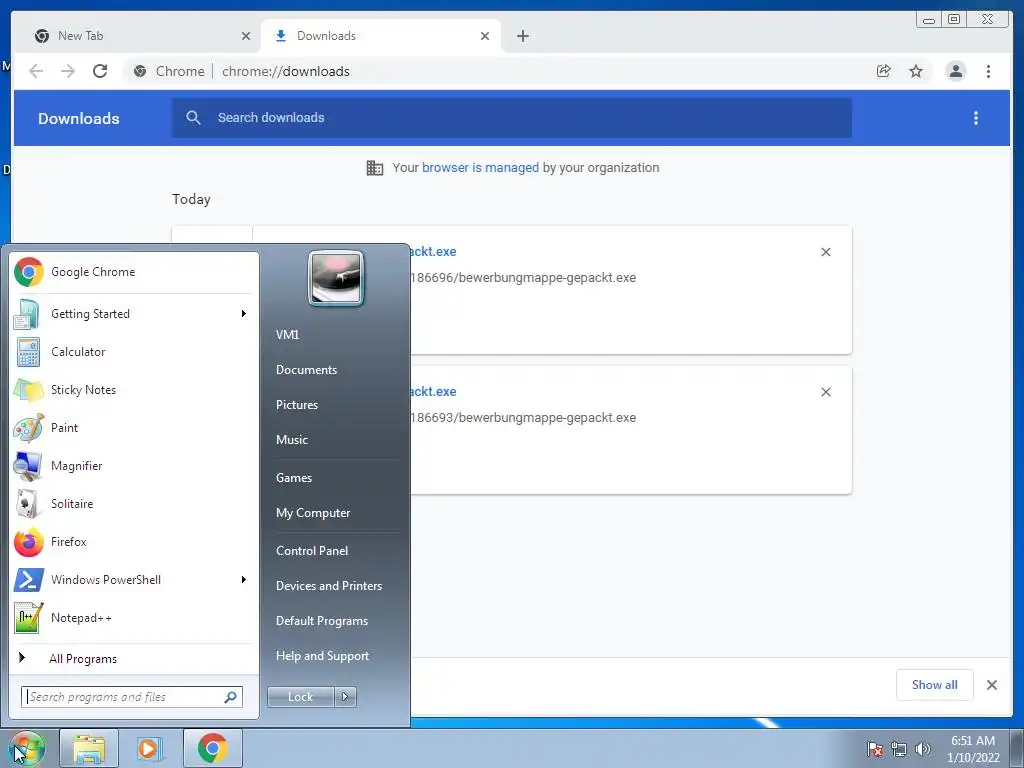The height and width of the screenshot is (768, 1024).
Task: Expand Getting Started submenu arrow
Action: [244, 313]
